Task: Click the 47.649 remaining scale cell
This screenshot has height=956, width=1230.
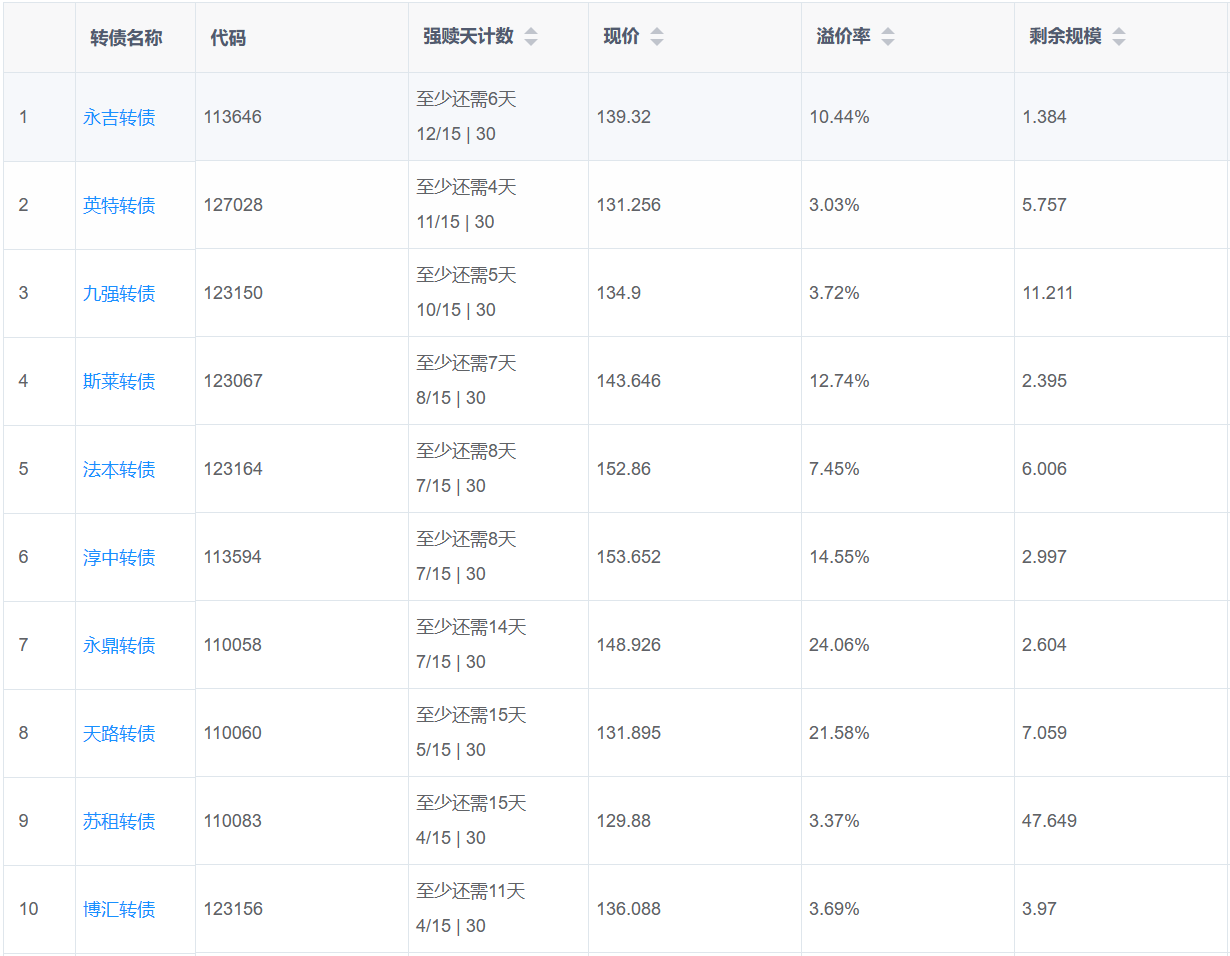Action: tap(1049, 821)
